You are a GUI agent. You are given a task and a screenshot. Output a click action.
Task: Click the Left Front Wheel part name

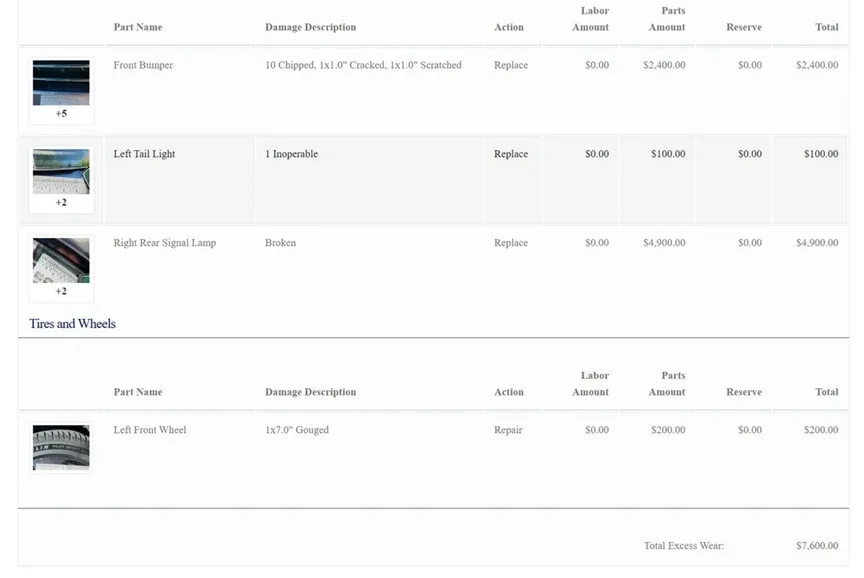(x=150, y=430)
